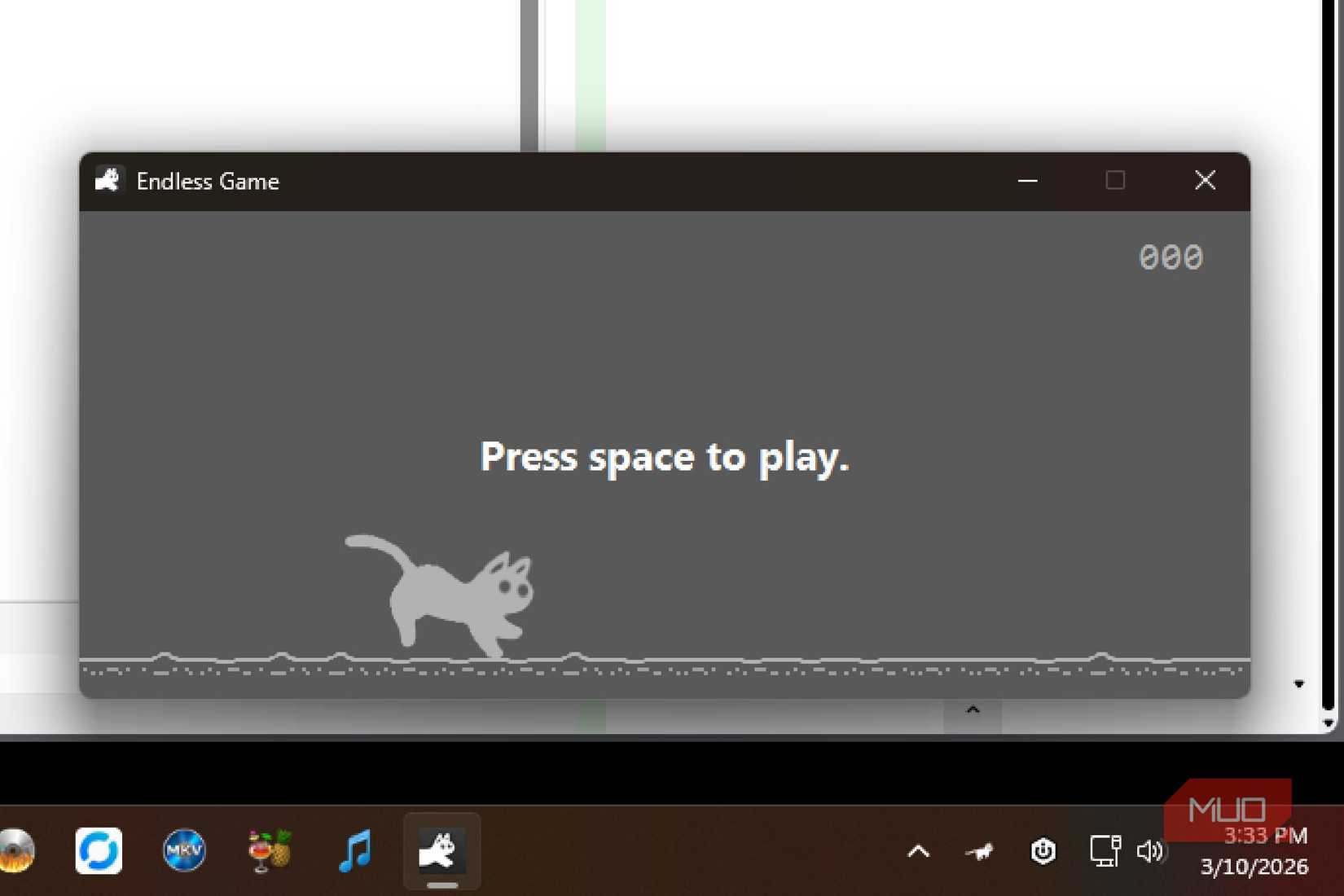Click the small down arrow on the right edge

click(1300, 684)
